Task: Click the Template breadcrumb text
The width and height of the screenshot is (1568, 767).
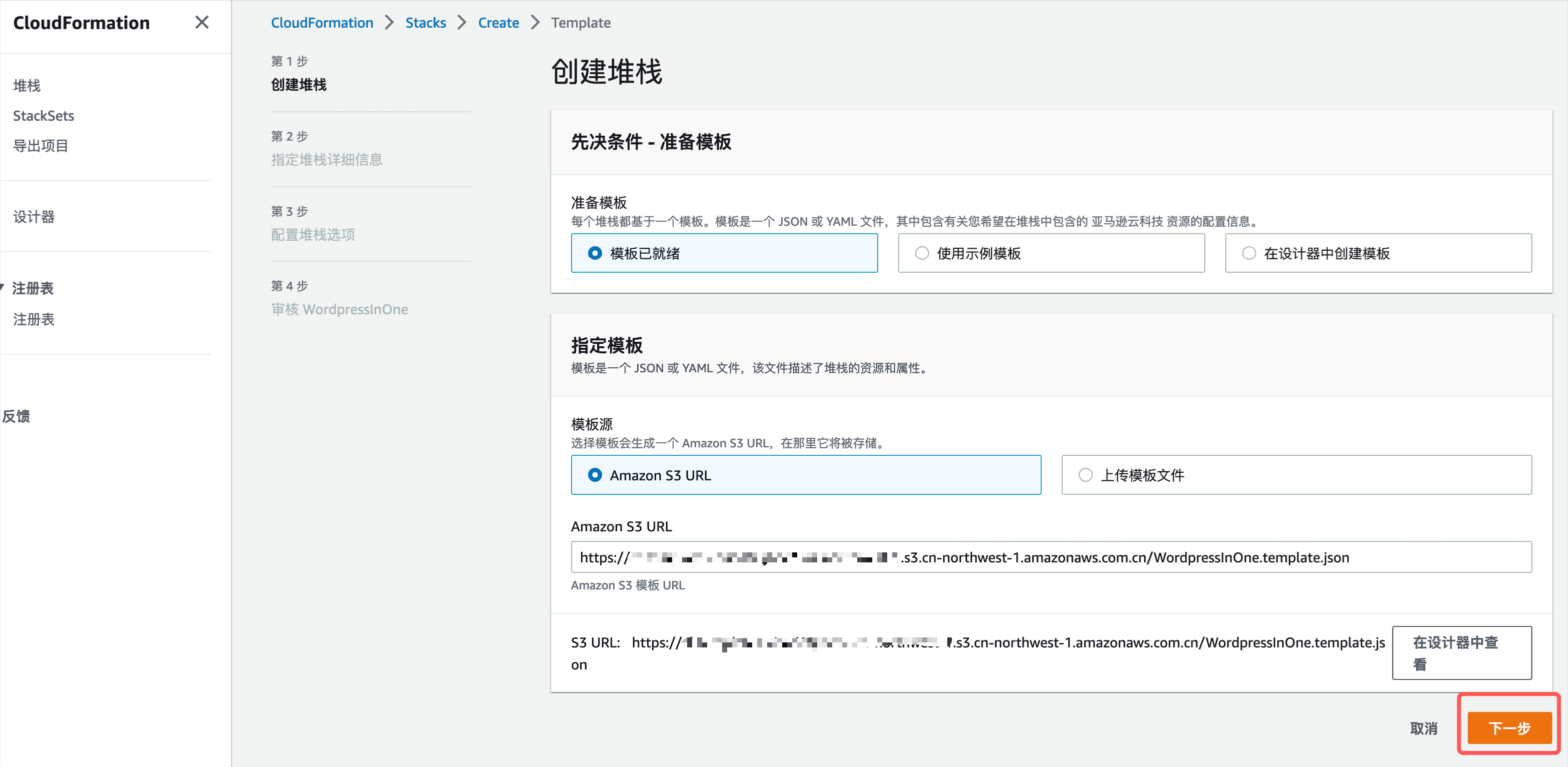Action: pyautogui.click(x=581, y=23)
